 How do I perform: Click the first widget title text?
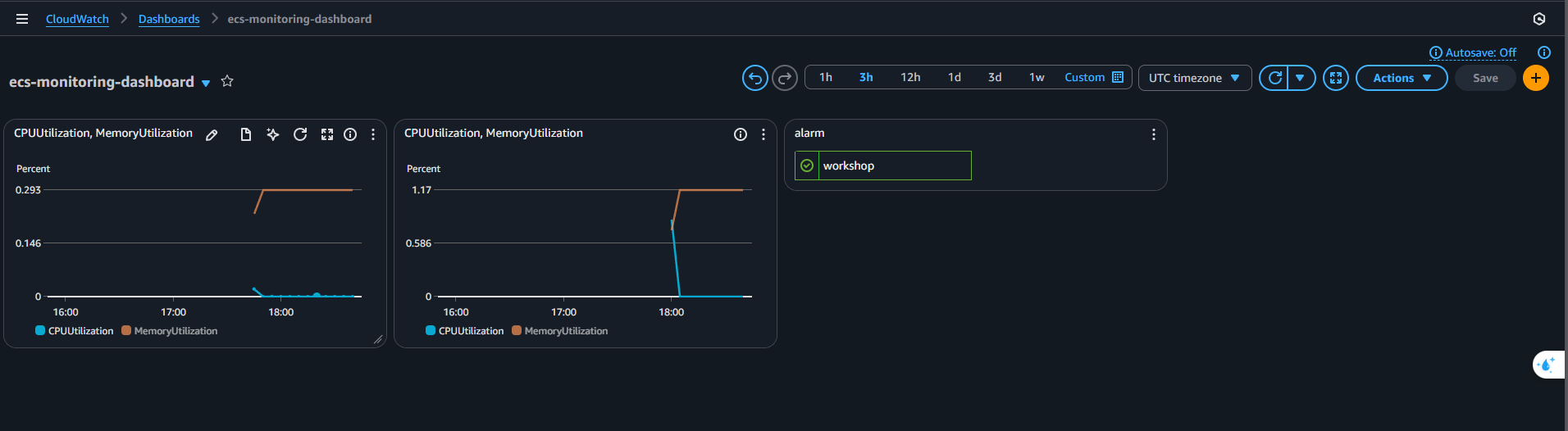103,133
